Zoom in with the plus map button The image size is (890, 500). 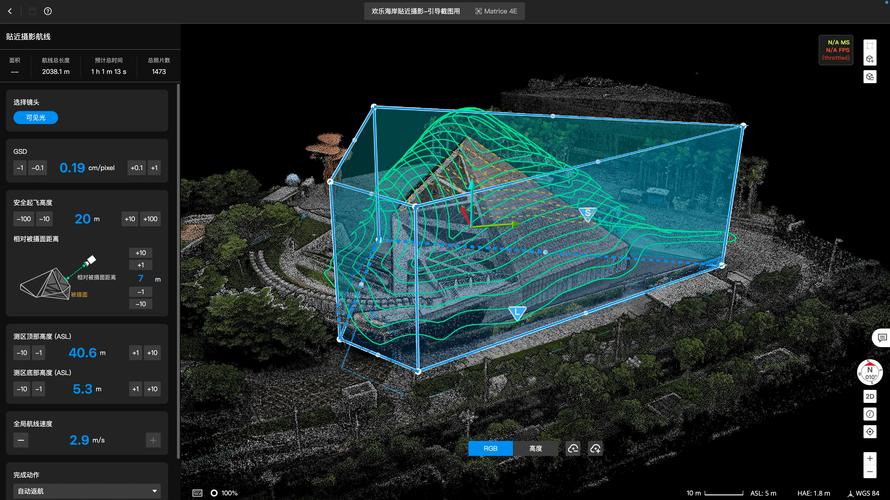pos(870,458)
